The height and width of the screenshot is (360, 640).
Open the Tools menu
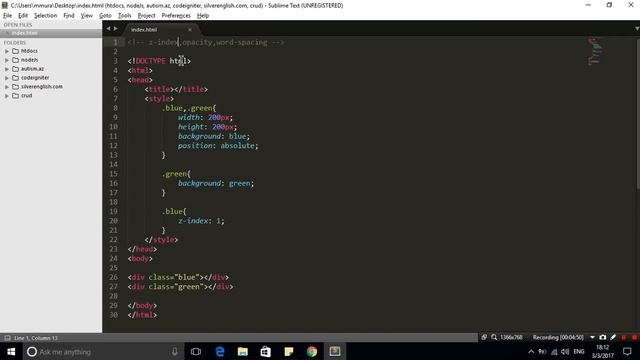point(124,16)
